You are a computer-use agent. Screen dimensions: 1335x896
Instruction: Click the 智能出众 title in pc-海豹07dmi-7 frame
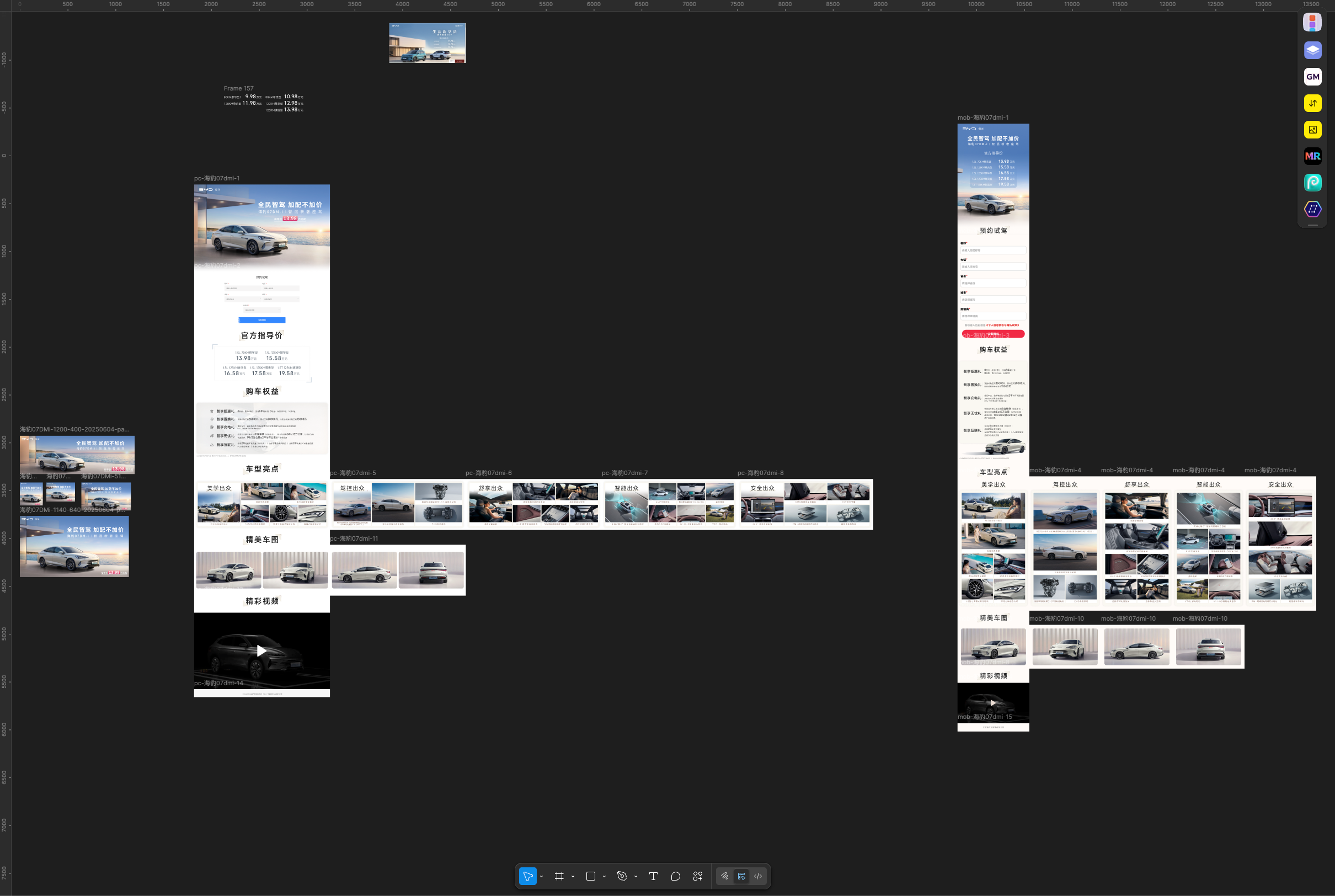pos(626,489)
